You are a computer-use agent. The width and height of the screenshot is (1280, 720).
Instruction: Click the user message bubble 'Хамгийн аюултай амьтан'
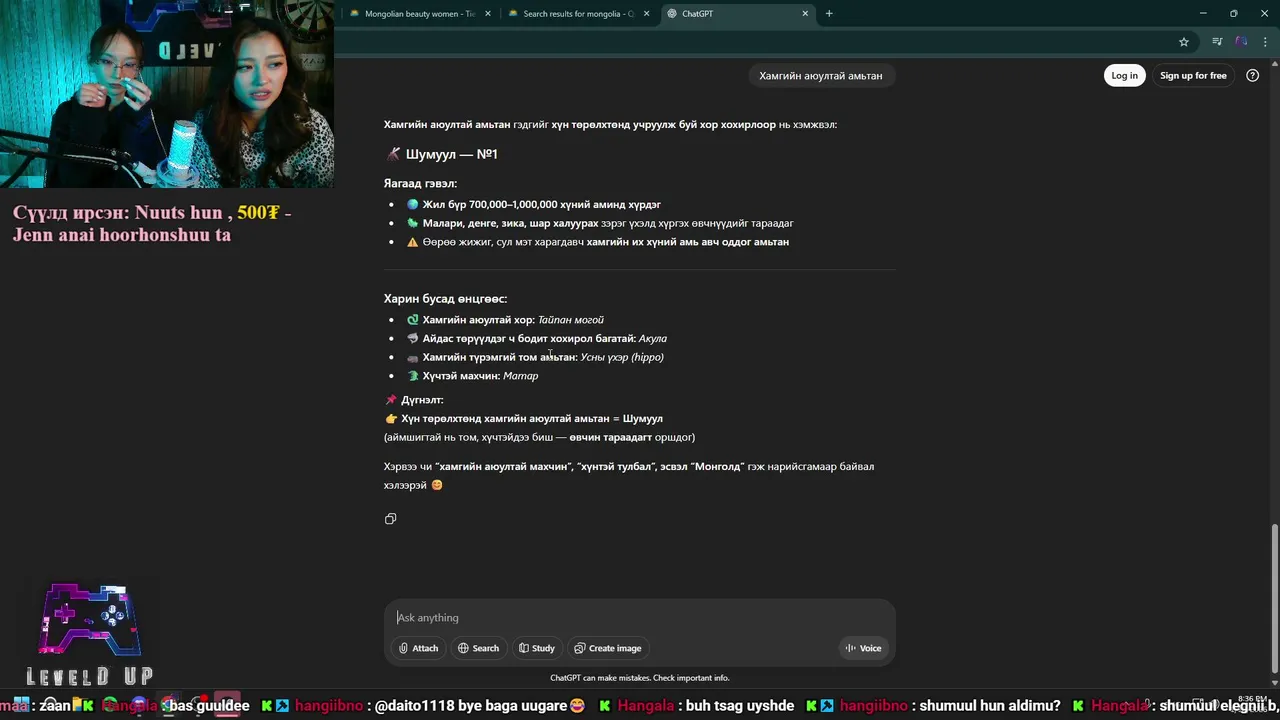(820, 76)
